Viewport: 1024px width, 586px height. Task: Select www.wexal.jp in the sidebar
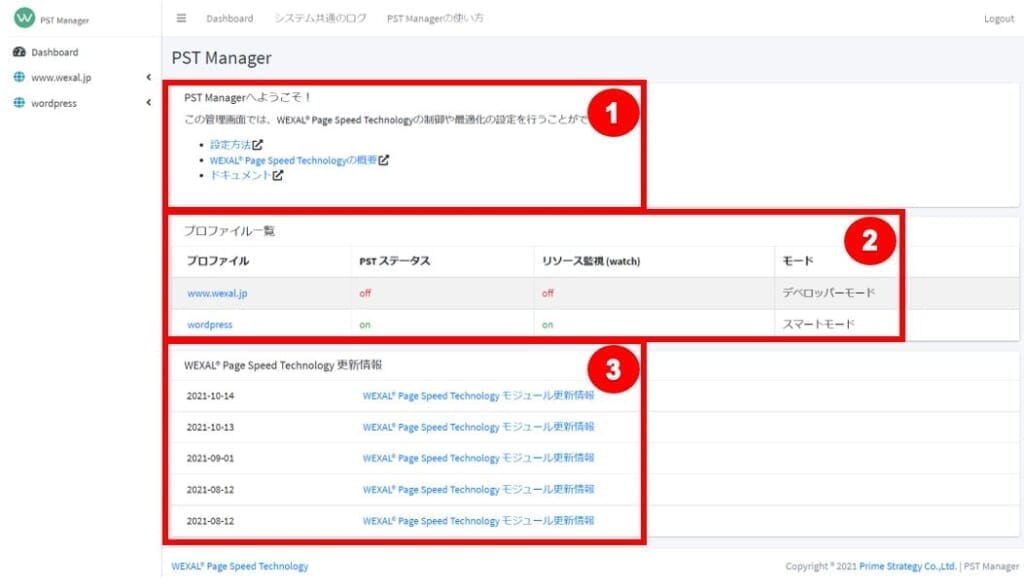61,77
